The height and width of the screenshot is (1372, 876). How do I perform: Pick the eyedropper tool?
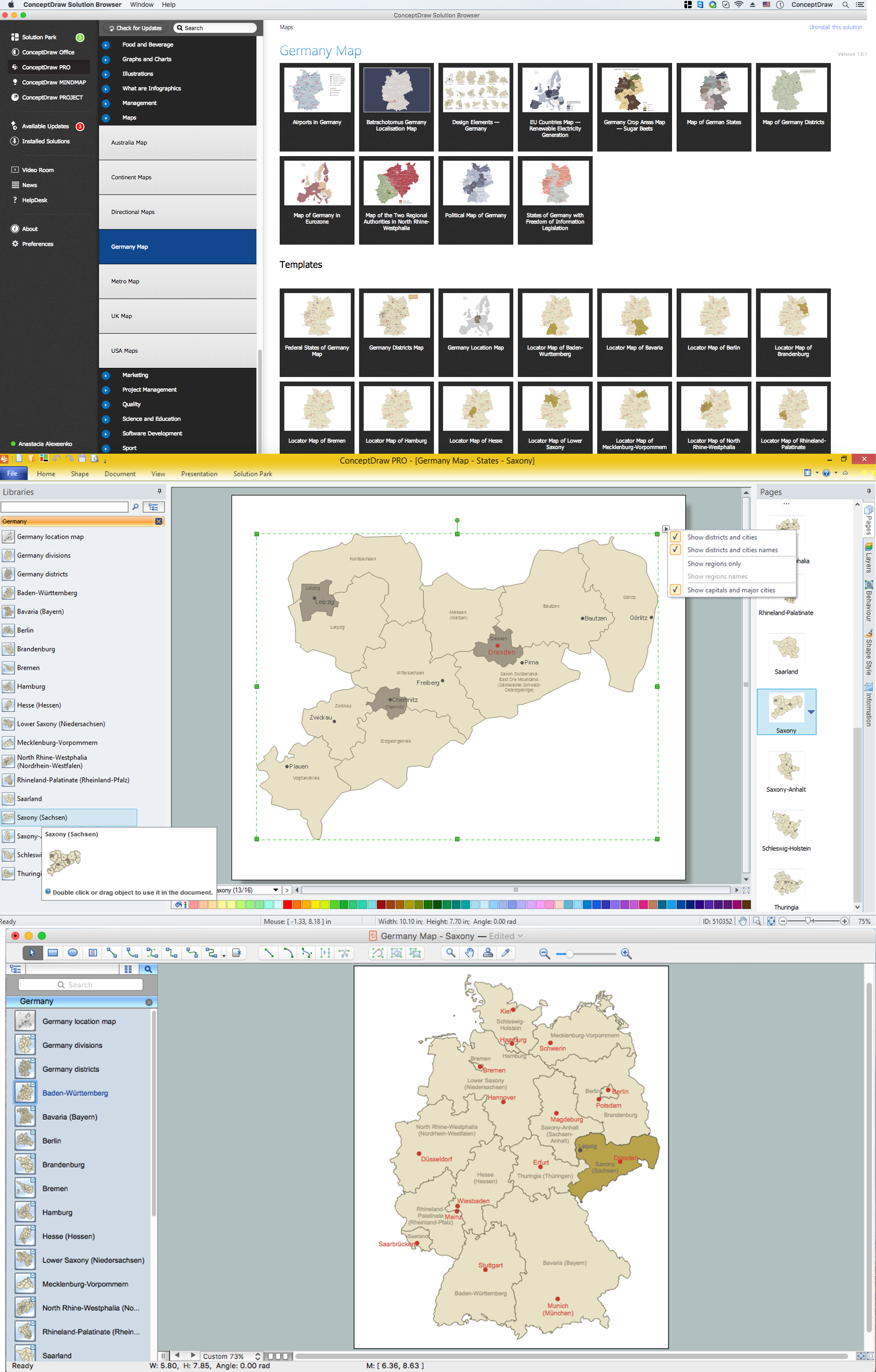click(505, 952)
